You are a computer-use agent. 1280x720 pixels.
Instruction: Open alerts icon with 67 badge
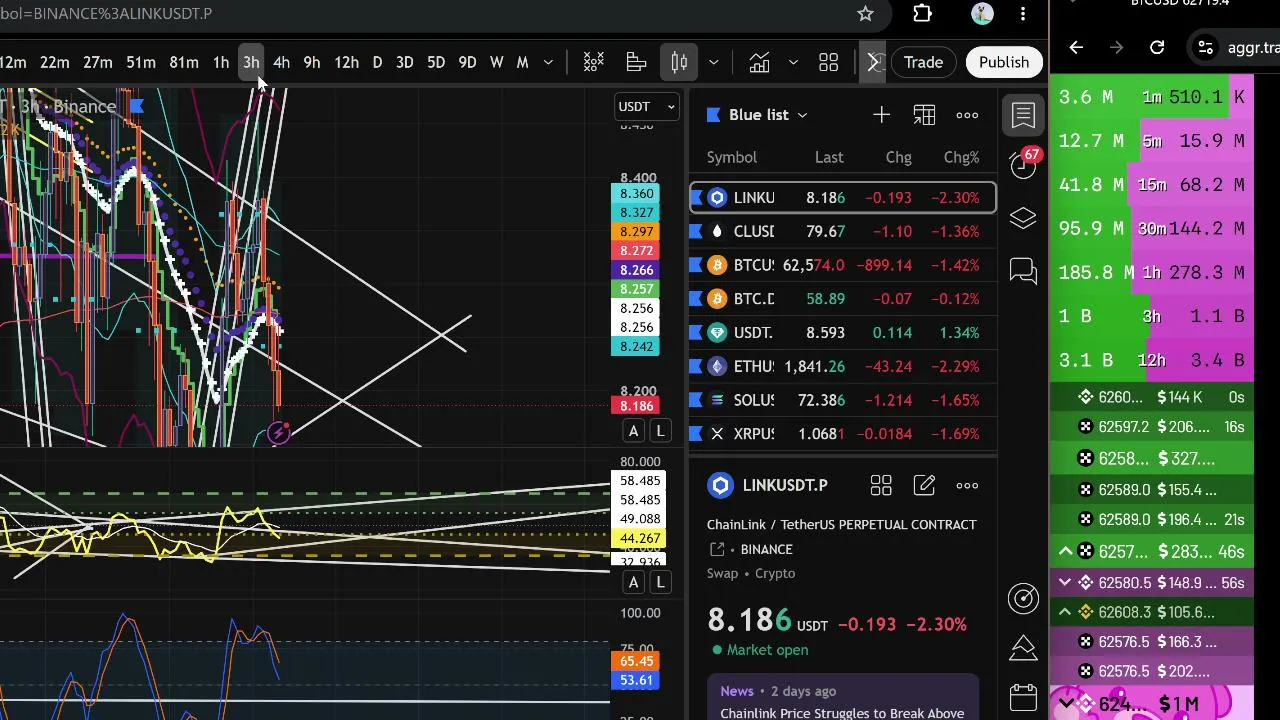[1023, 164]
